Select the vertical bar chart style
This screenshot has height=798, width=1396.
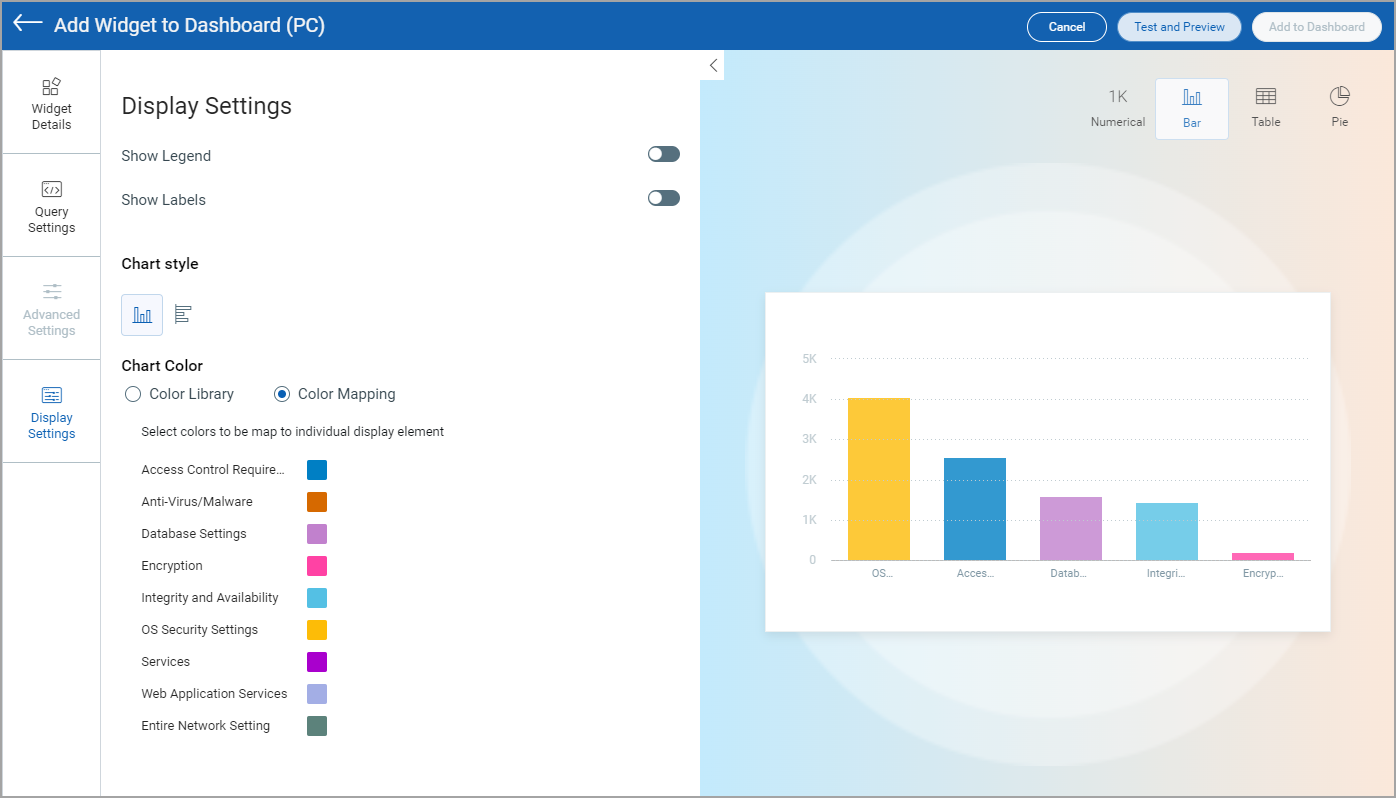click(x=142, y=315)
